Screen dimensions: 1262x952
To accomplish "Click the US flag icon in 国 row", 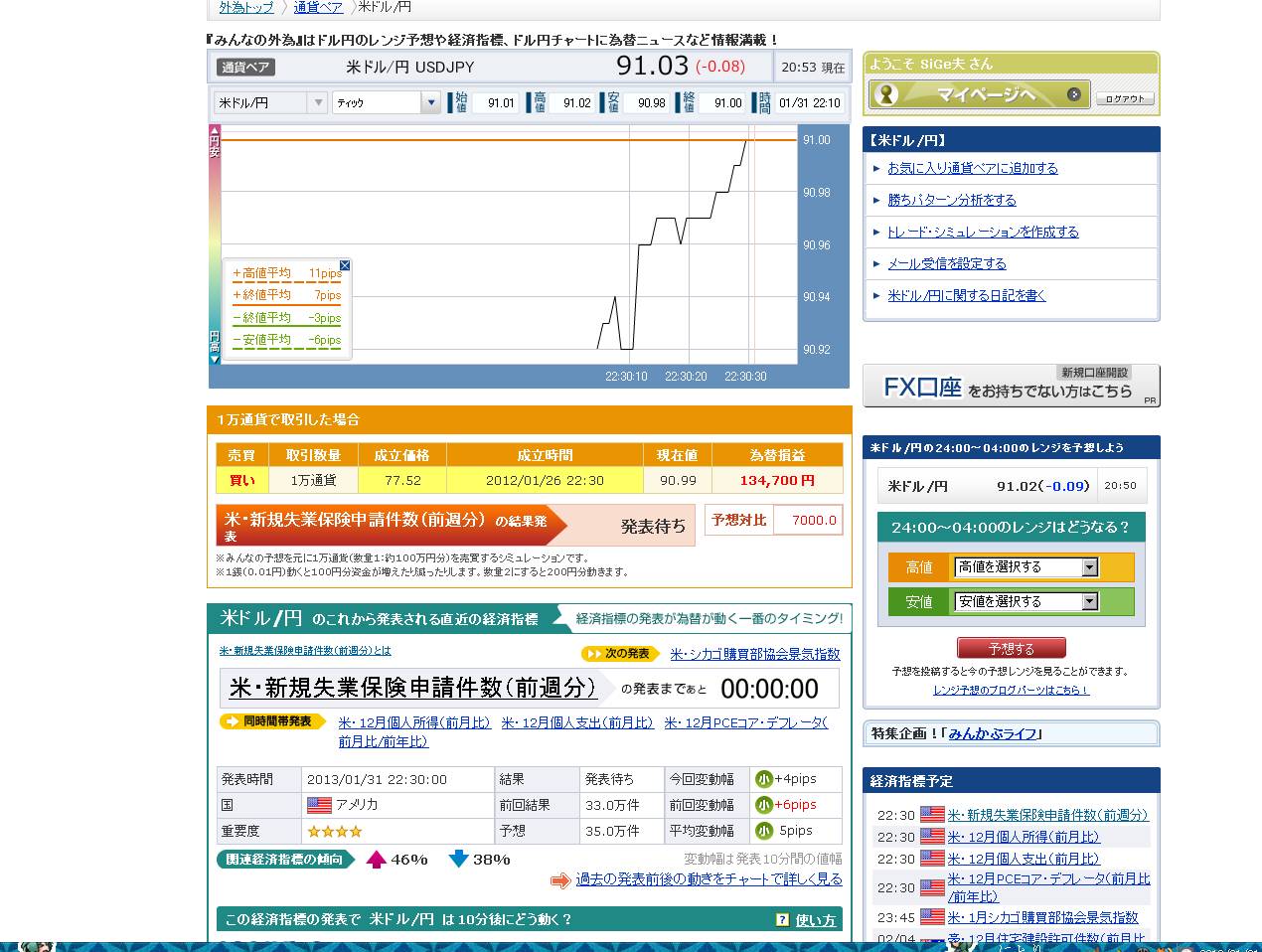I will pos(319,805).
